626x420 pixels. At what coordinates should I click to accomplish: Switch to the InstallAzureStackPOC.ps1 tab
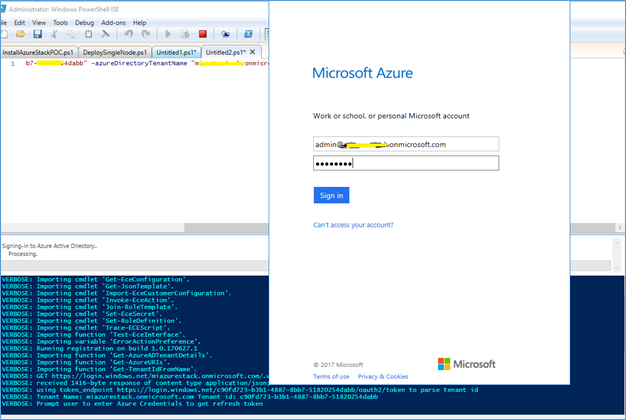[x=38, y=52]
